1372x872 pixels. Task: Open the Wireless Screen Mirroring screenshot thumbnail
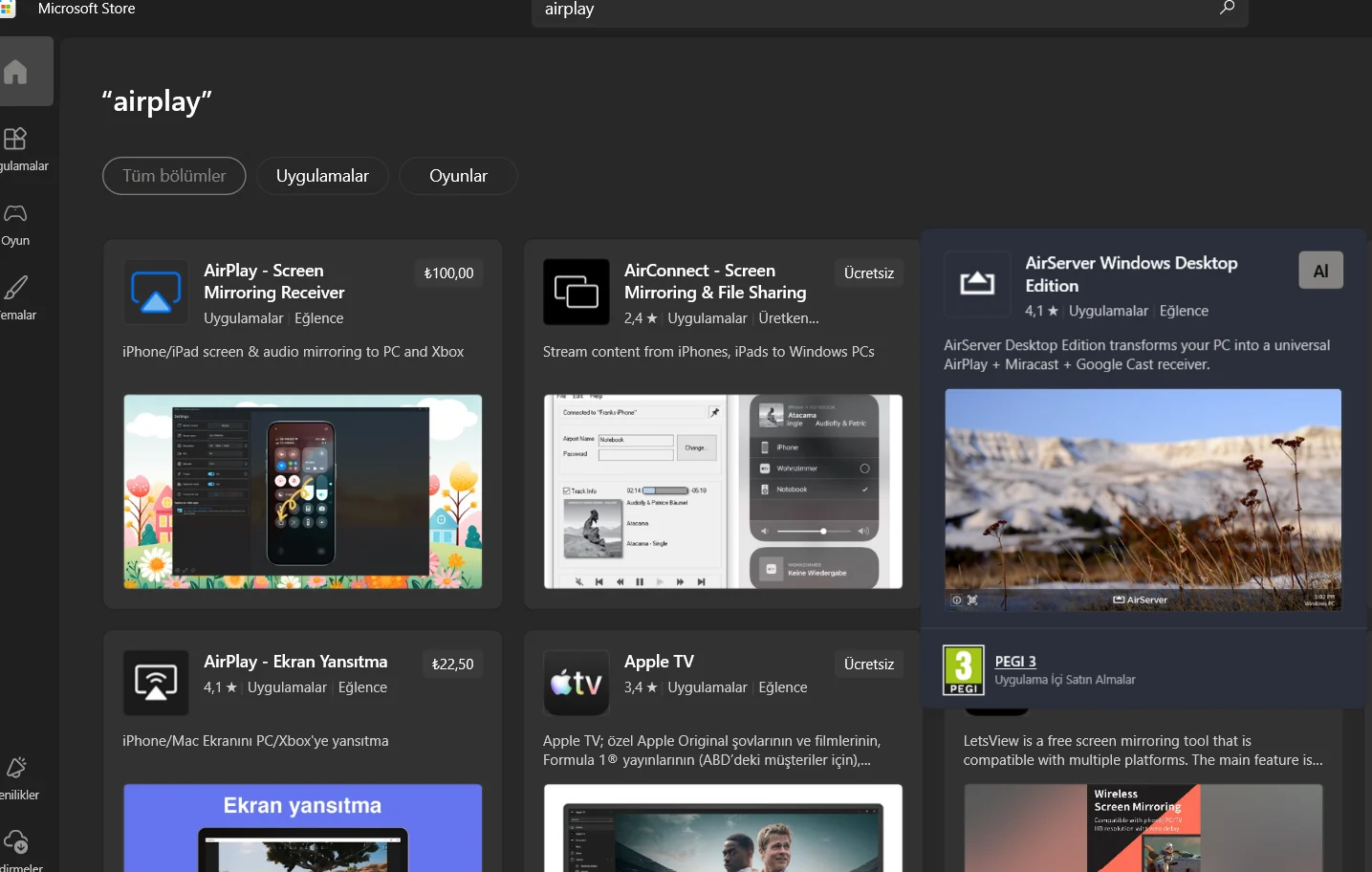click(x=1143, y=828)
